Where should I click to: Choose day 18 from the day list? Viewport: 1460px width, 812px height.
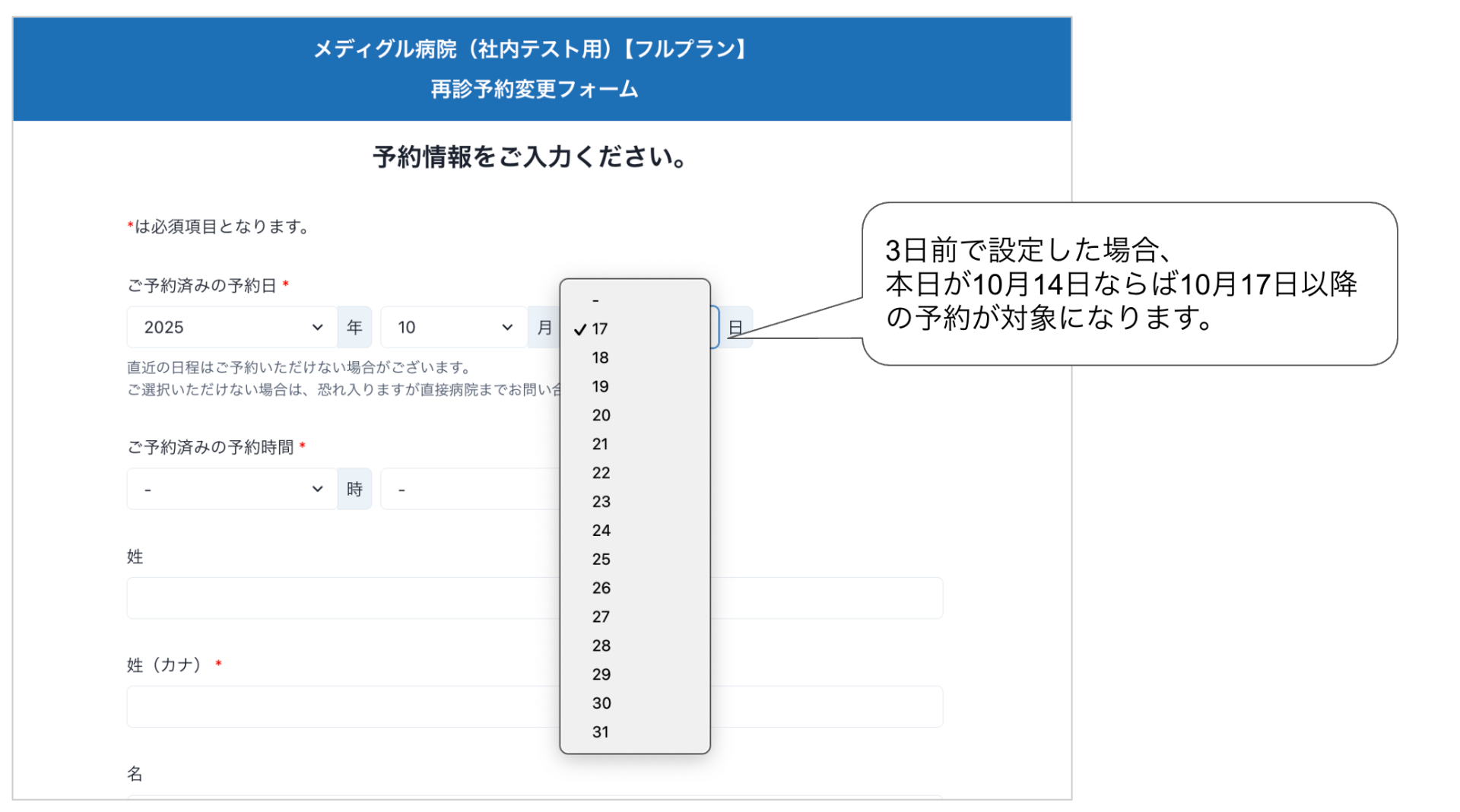click(634, 358)
